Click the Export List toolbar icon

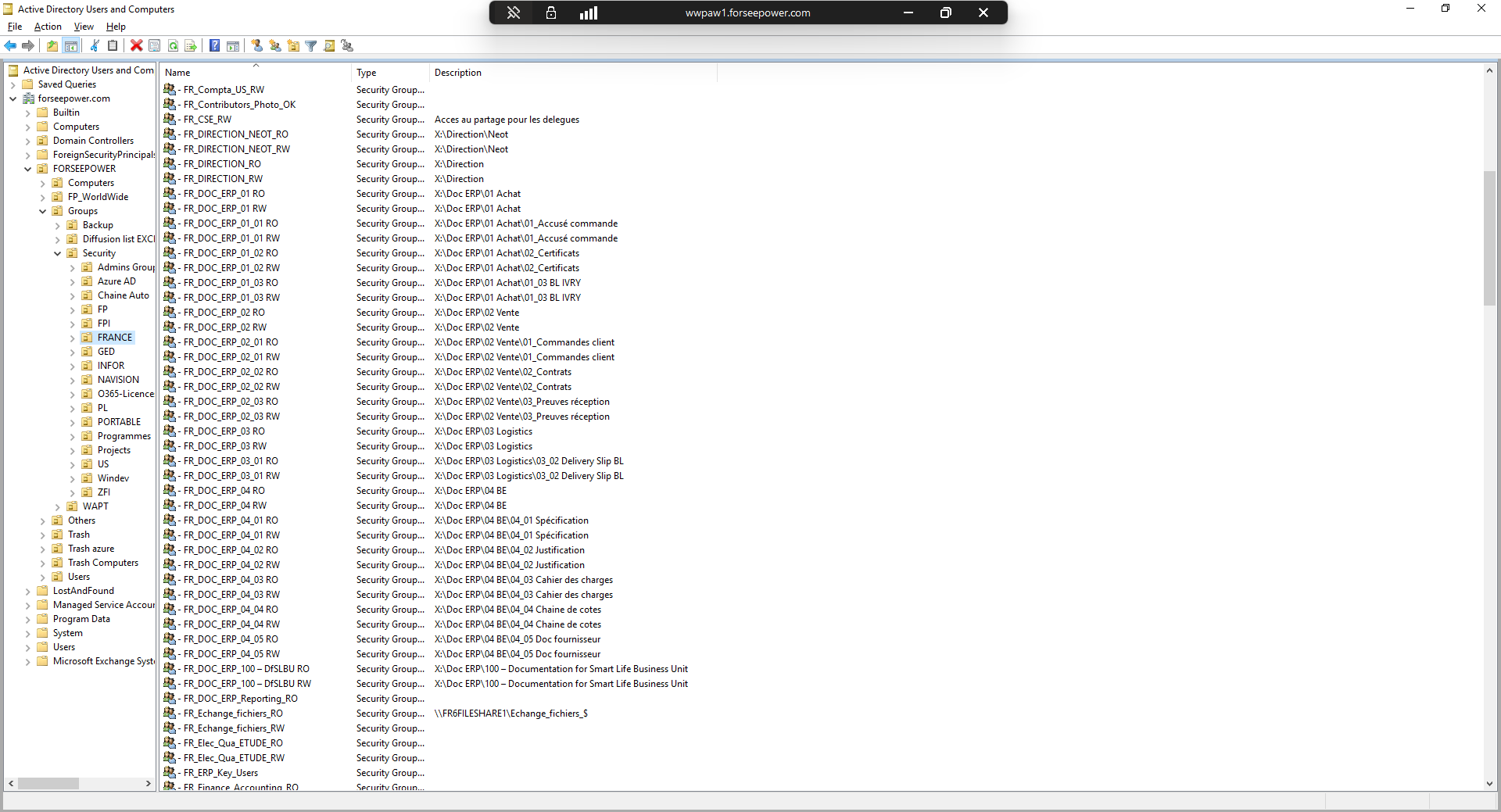click(190, 46)
